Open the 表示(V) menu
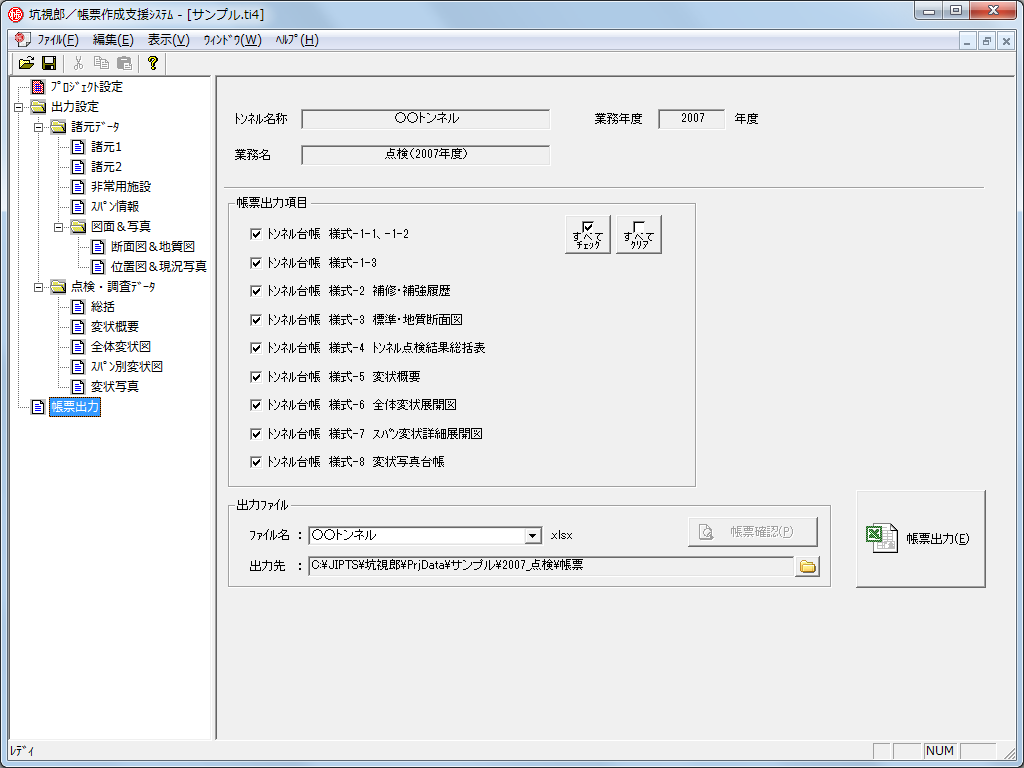Image resolution: width=1024 pixels, height=768 pixels. click(168, 40)
